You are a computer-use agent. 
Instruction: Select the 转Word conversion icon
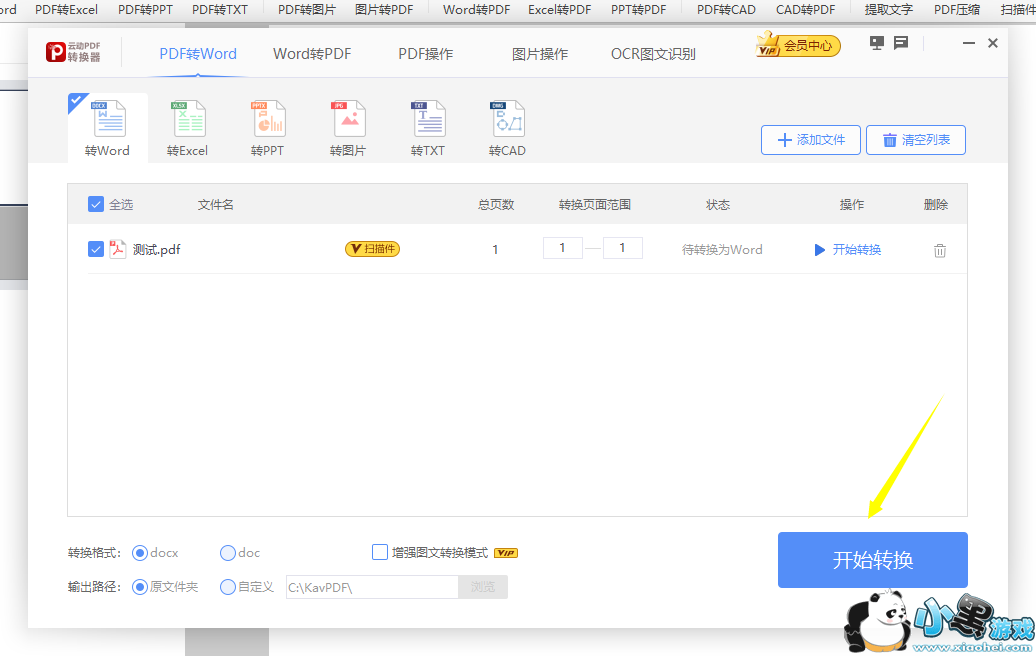pos(108,120)
